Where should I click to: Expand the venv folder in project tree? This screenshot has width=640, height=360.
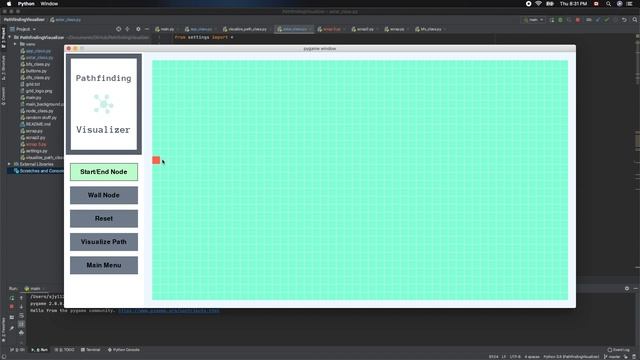pos(16,44)
